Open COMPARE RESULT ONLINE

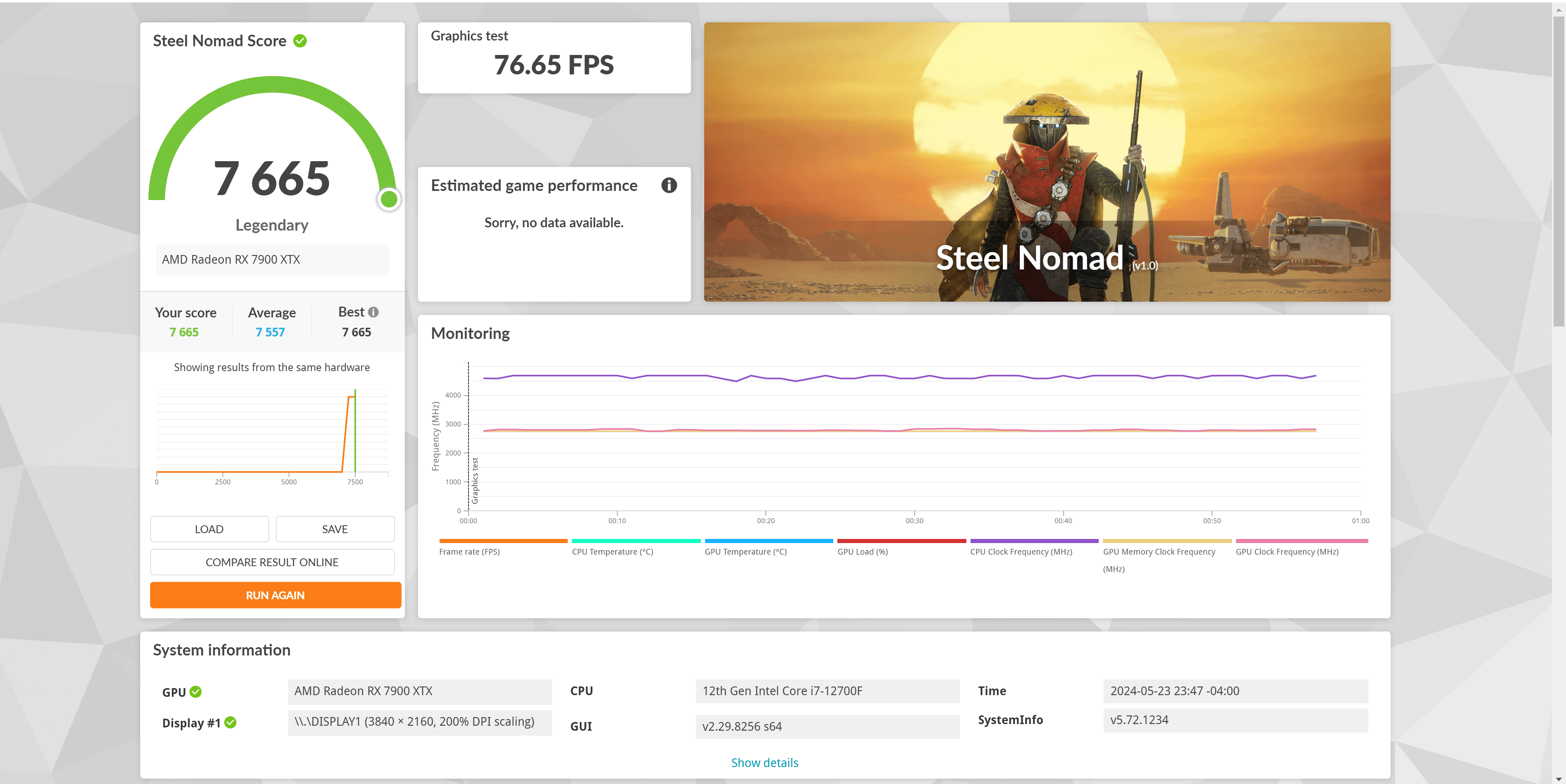pyautogui.click(x=273, y=562)
